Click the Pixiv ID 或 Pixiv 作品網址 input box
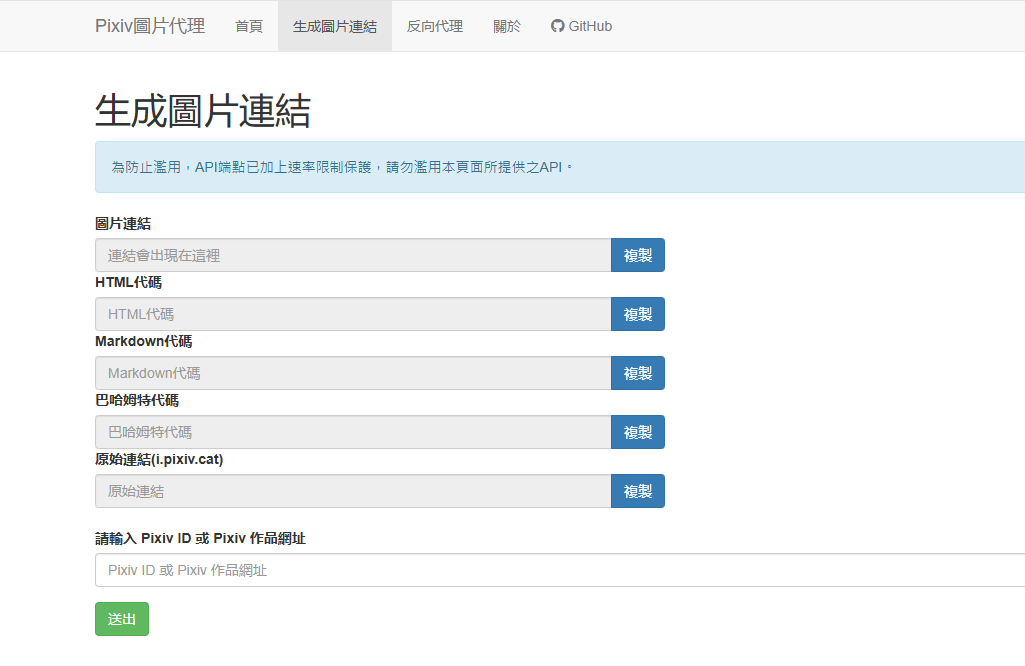Image resolution: width=1025 pixels, height=666 pixels. click(x=560, y=570)
